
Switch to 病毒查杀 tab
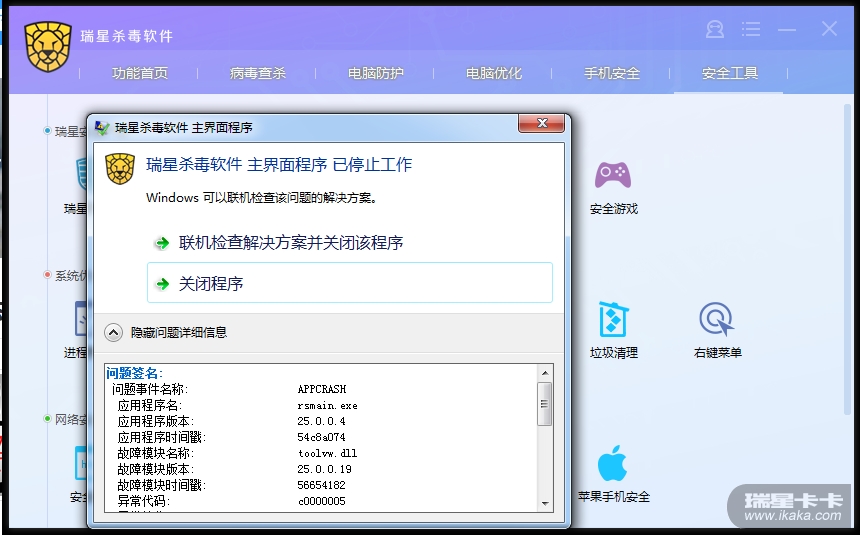[x=258, y=73]
